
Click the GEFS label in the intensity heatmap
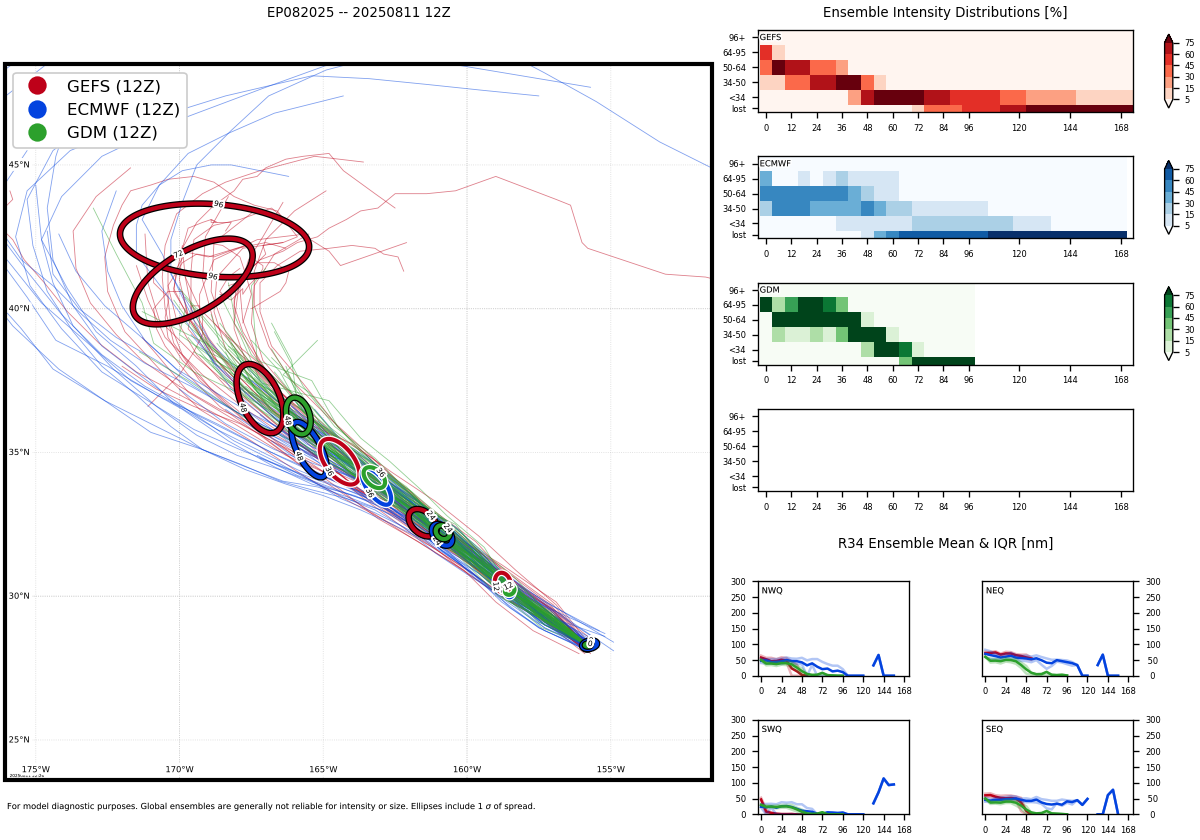pyautogui.click(x=770, y=38)
